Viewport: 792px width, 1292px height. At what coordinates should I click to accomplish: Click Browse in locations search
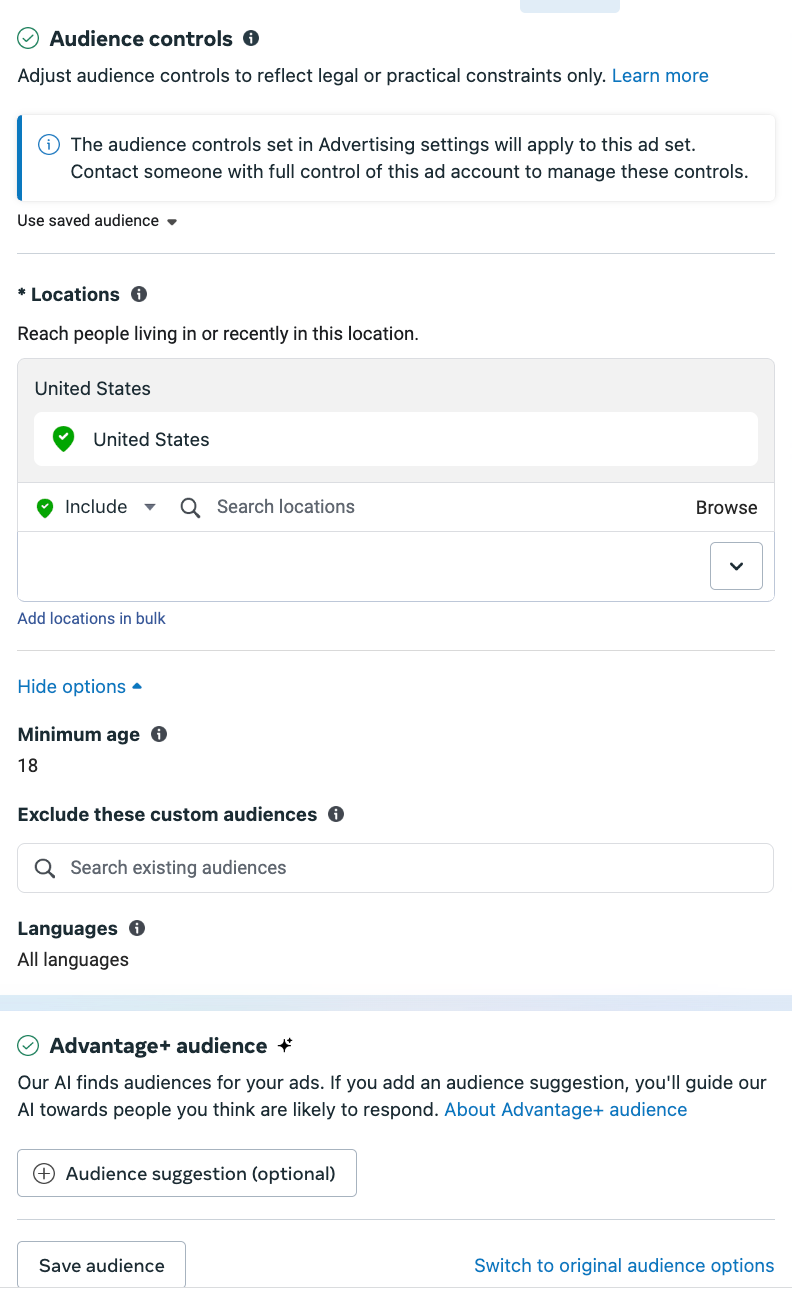727,507
